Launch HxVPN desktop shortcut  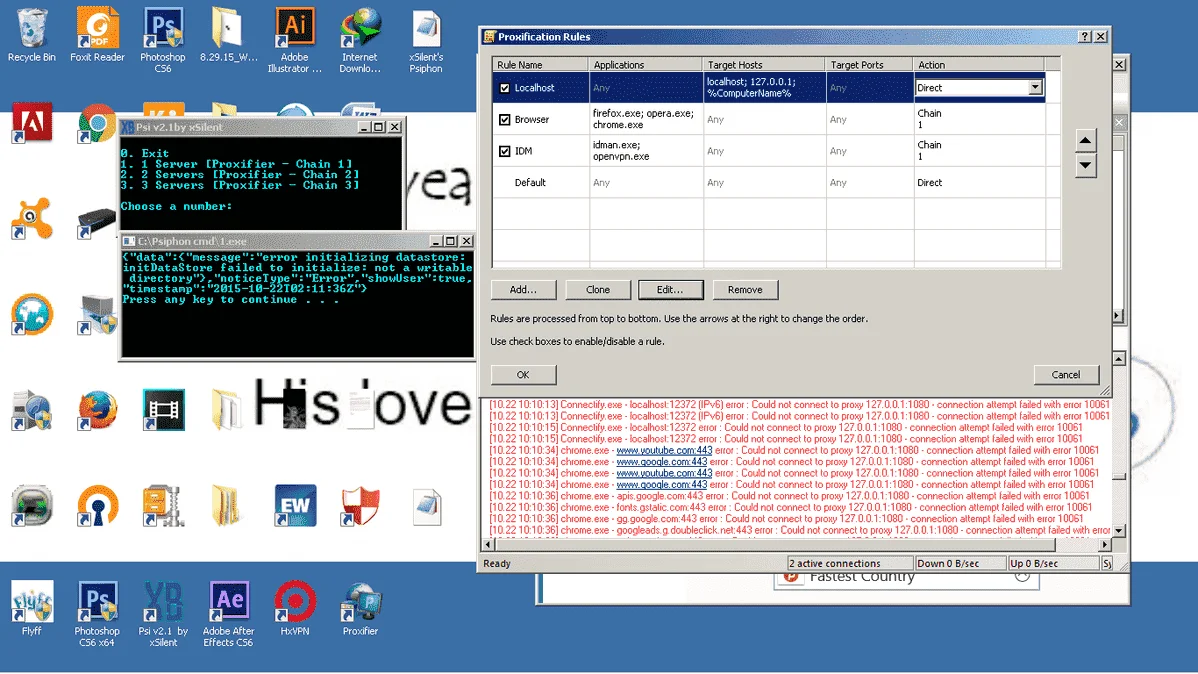click(295, 609)
